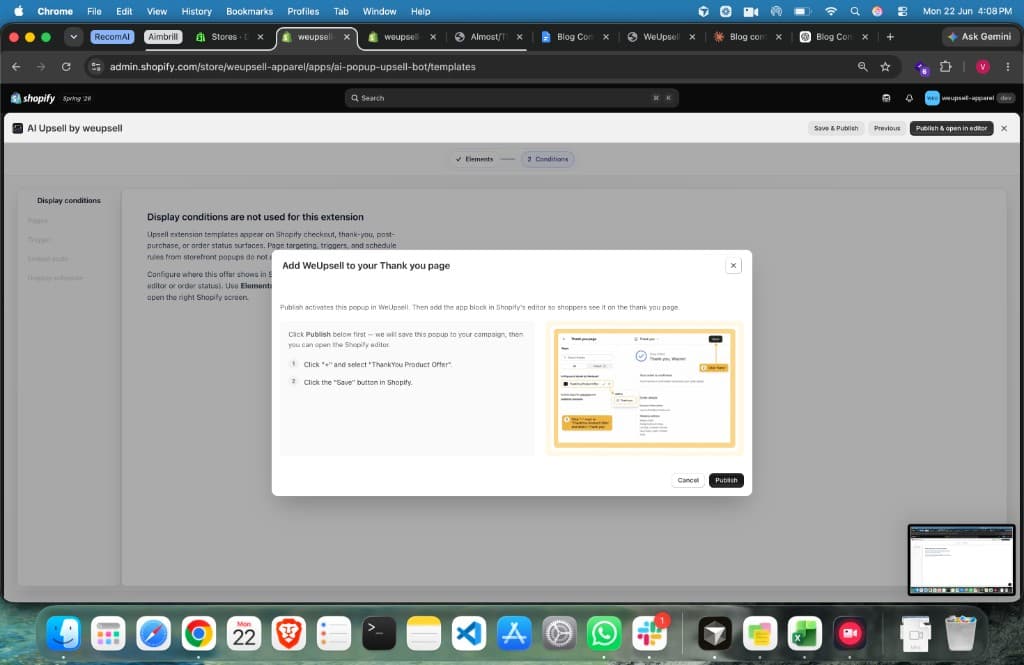
Task: Click Publish & open in editor
Action: [x=951, y=128]
